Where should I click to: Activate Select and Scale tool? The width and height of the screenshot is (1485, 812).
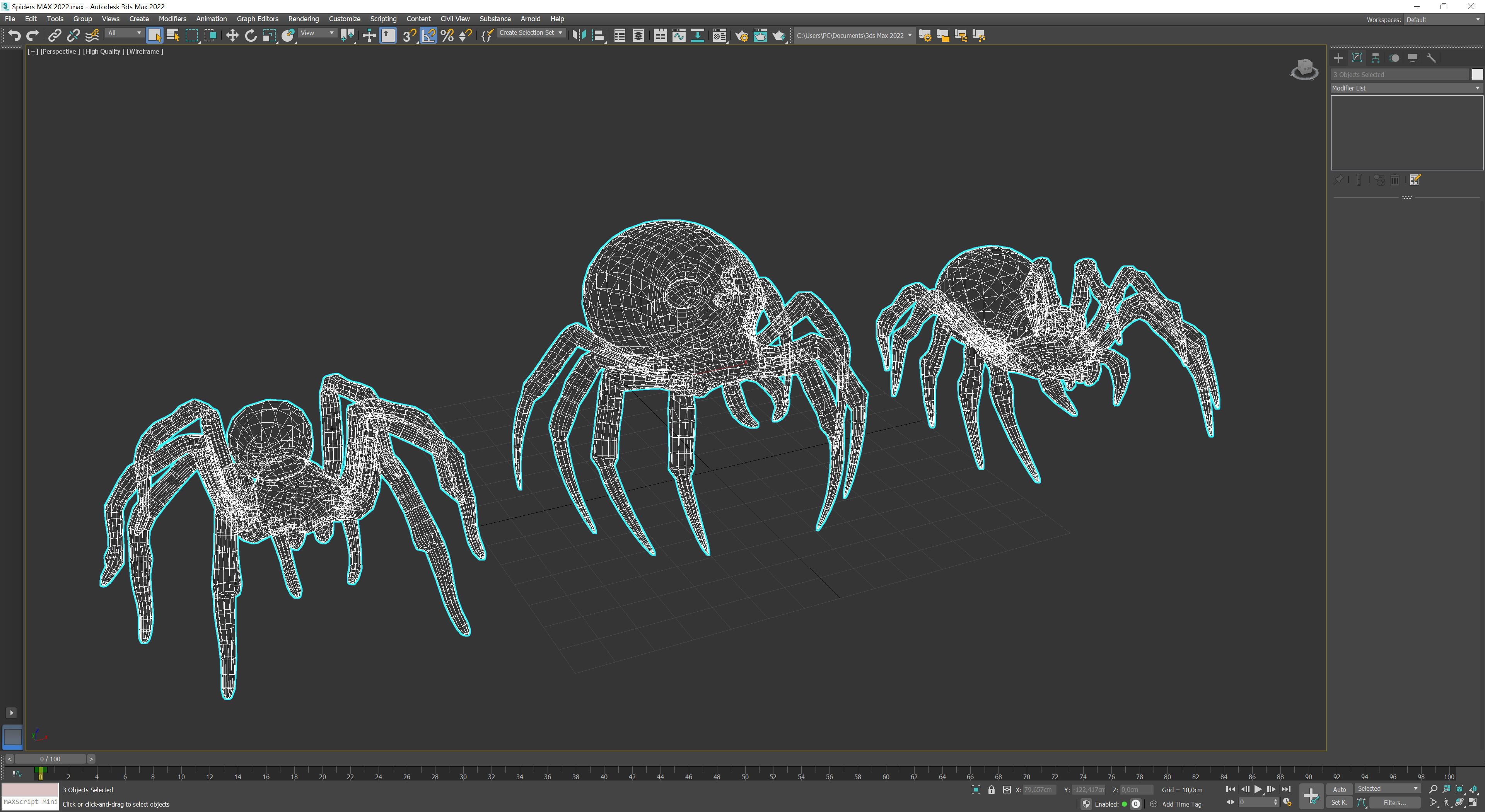[269, 36]
